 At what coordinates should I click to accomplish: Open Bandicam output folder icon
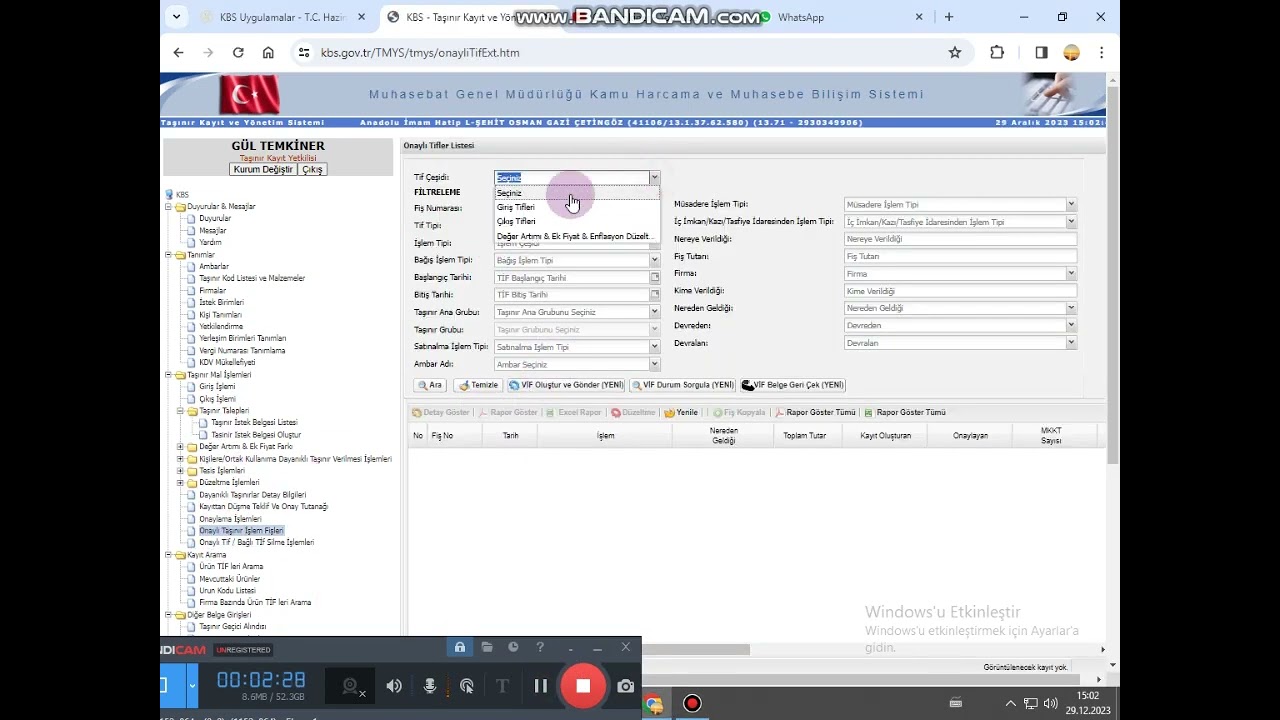(487, 648)
